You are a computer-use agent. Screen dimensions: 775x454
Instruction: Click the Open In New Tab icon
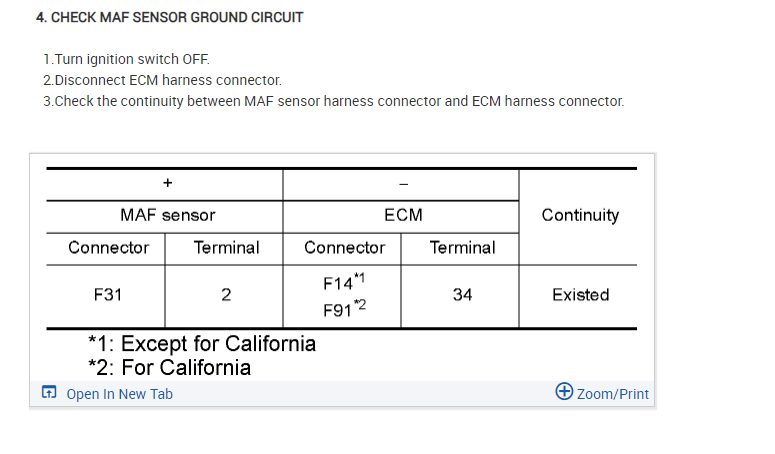(49, 393)
